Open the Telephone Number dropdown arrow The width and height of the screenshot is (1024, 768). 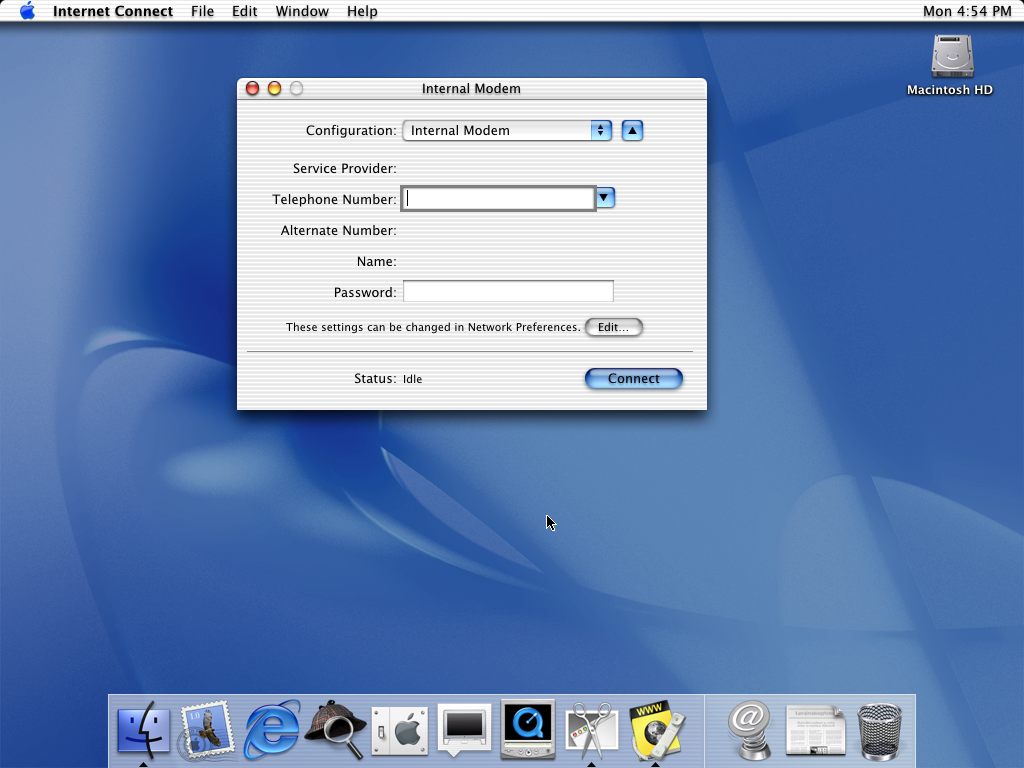click(x=605, y=198)
